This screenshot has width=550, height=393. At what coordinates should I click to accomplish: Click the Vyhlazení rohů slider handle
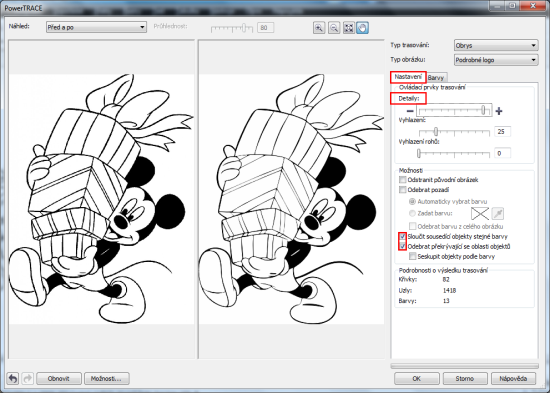click(418, 153)
